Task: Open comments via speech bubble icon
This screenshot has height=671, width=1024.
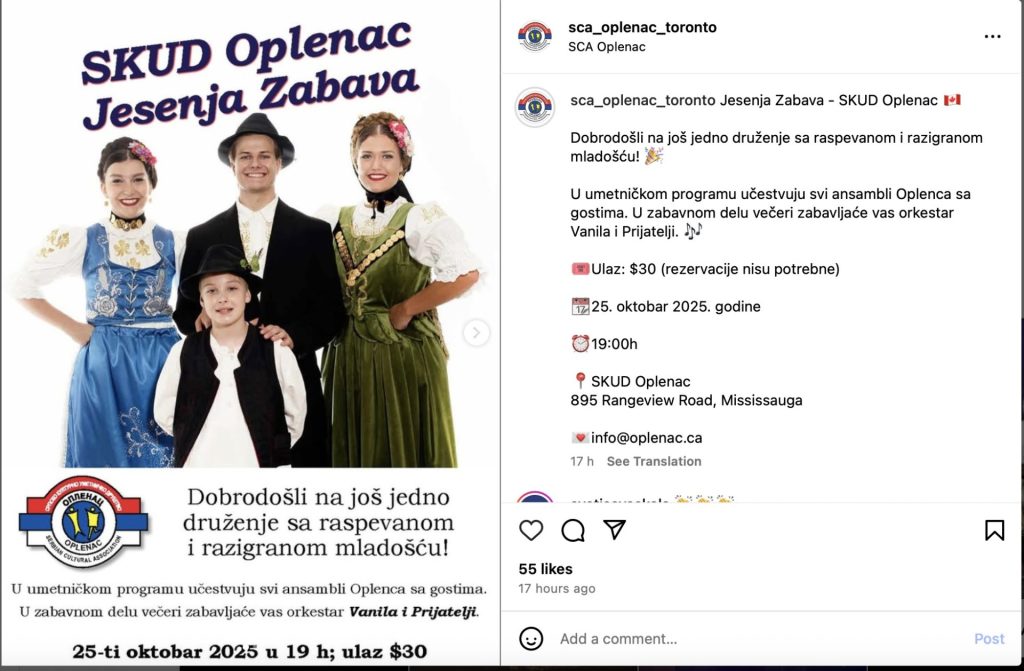Action: (x=573, y=531)
